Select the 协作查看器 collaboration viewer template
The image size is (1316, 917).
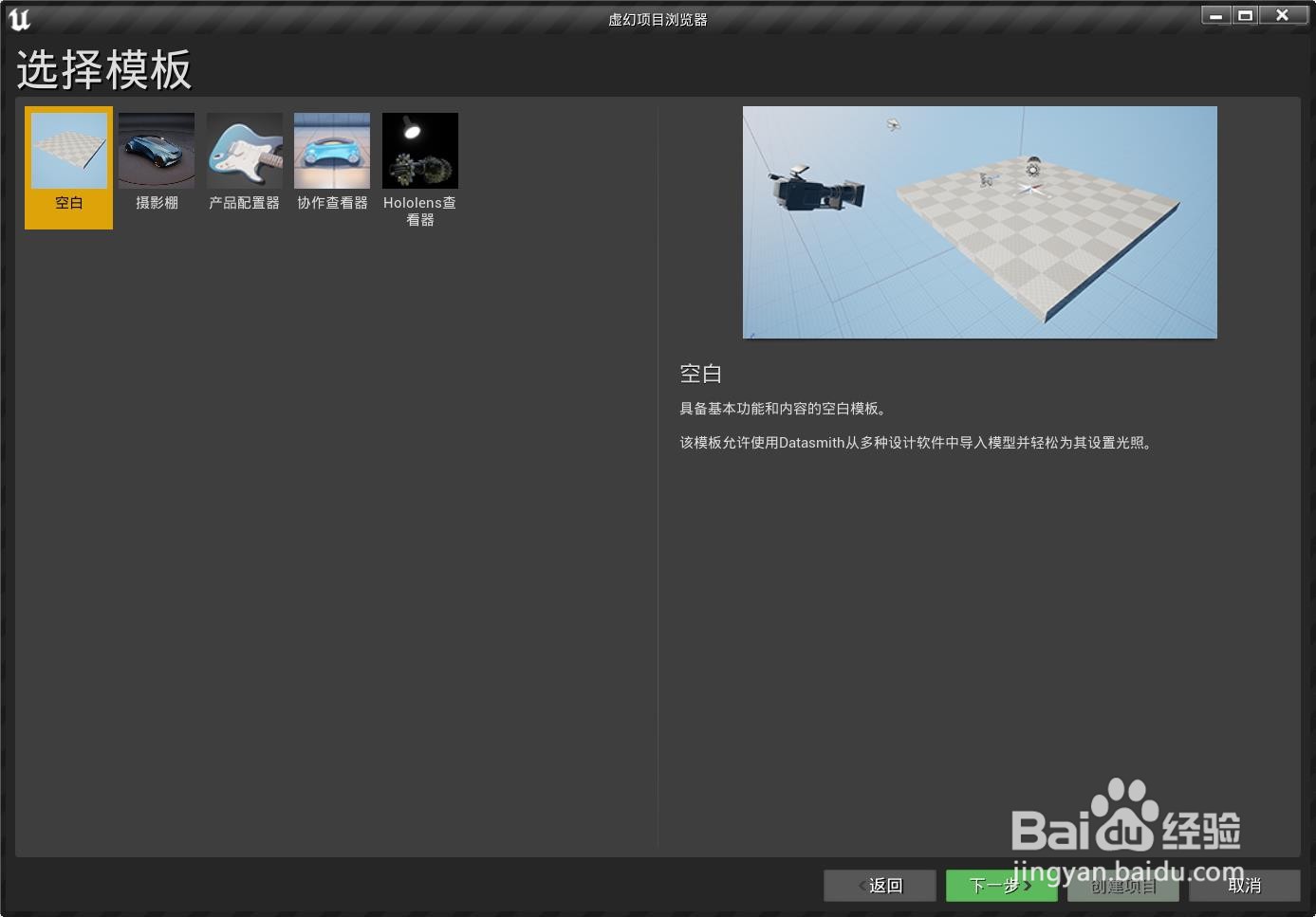[x=332, y=150]
